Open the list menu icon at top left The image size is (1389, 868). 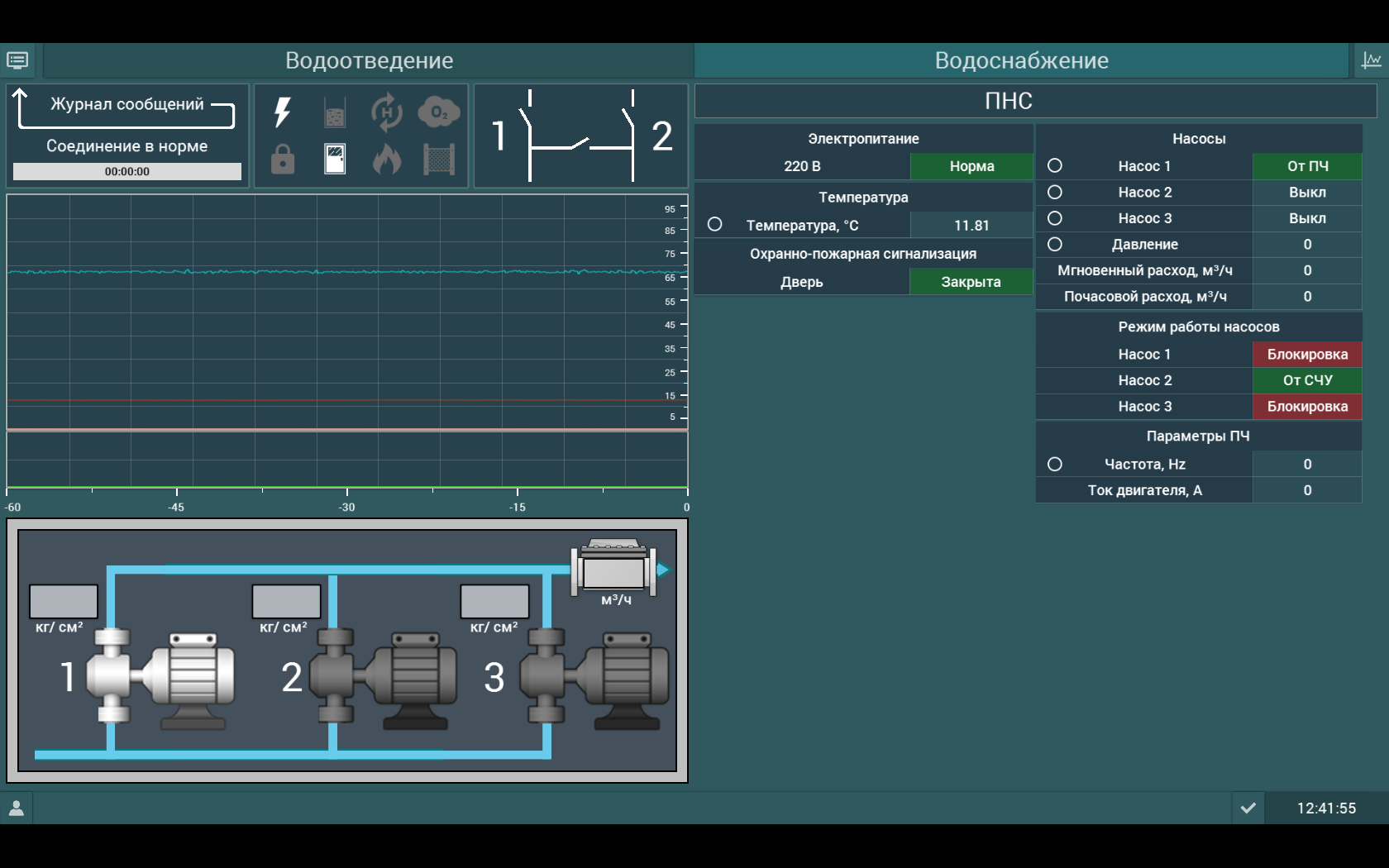click(17, 60)
